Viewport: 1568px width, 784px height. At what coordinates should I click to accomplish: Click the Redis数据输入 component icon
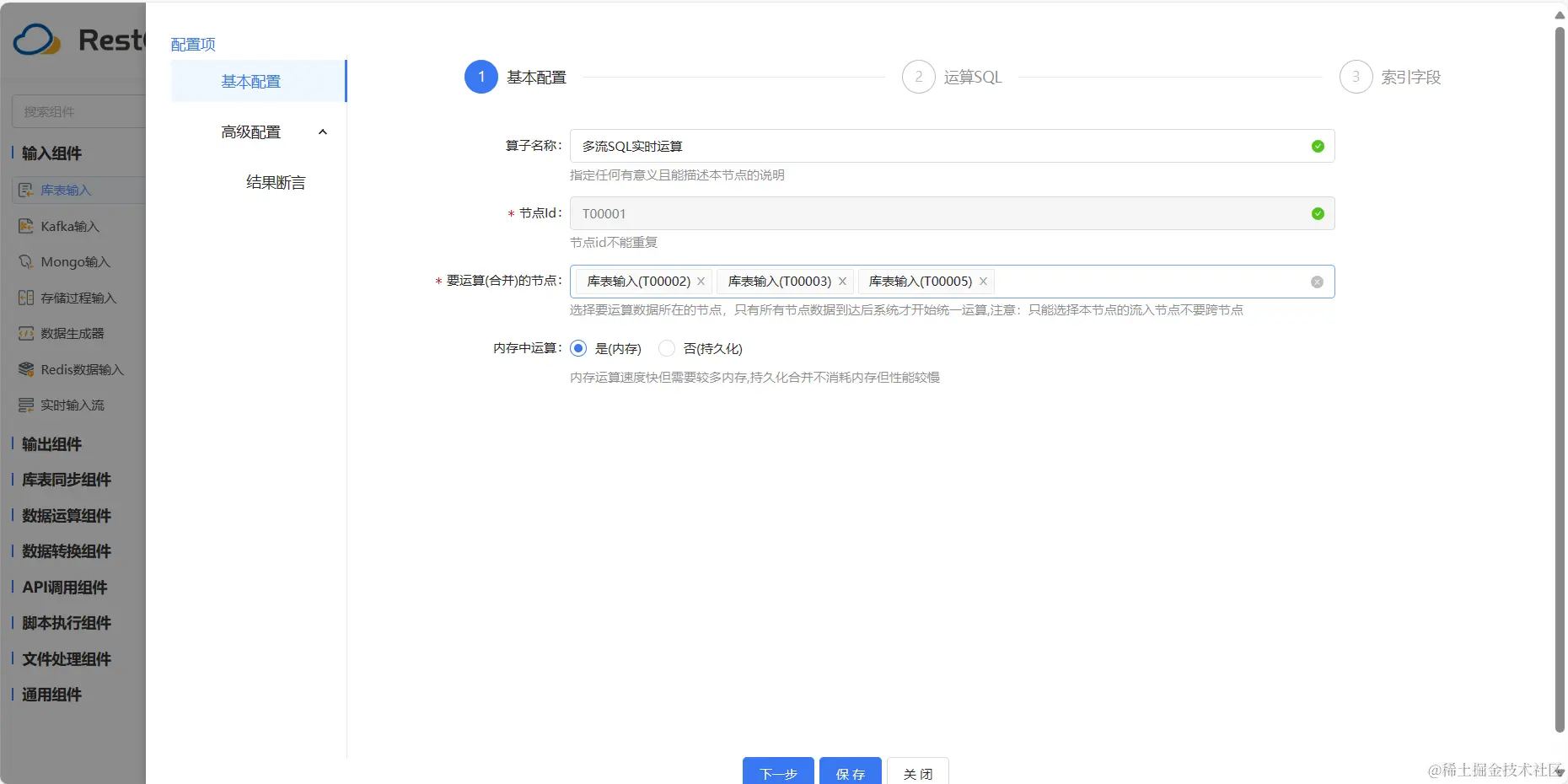26,369
